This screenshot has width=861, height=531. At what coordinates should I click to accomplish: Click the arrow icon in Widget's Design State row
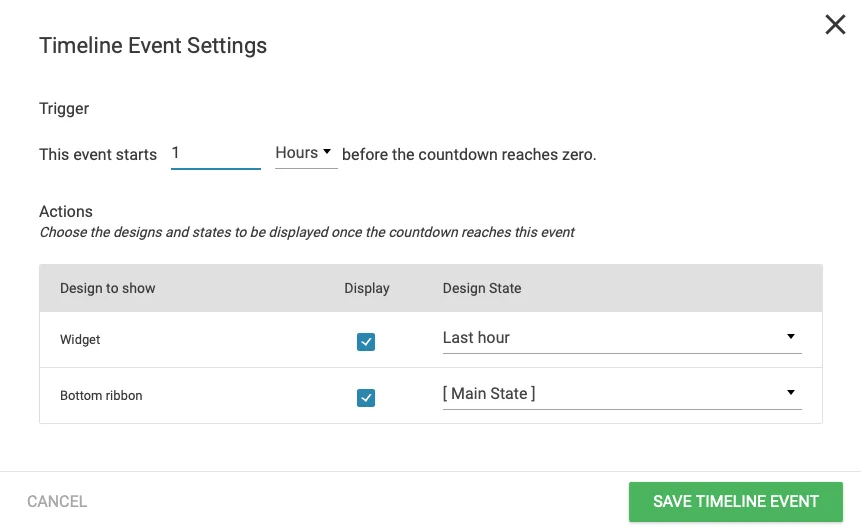coord(791,337)
